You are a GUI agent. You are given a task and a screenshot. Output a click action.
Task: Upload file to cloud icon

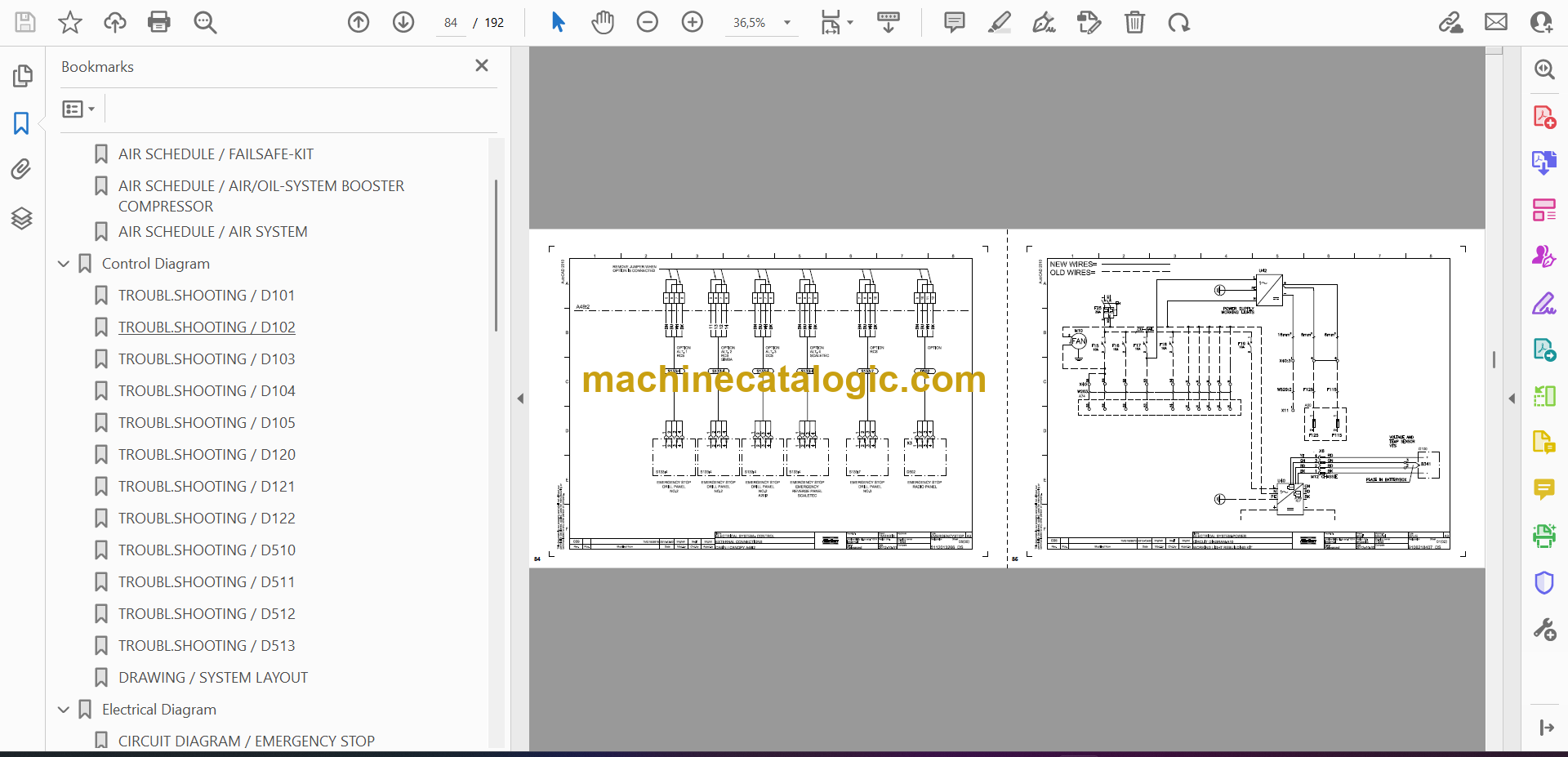(x=114, y=22)
